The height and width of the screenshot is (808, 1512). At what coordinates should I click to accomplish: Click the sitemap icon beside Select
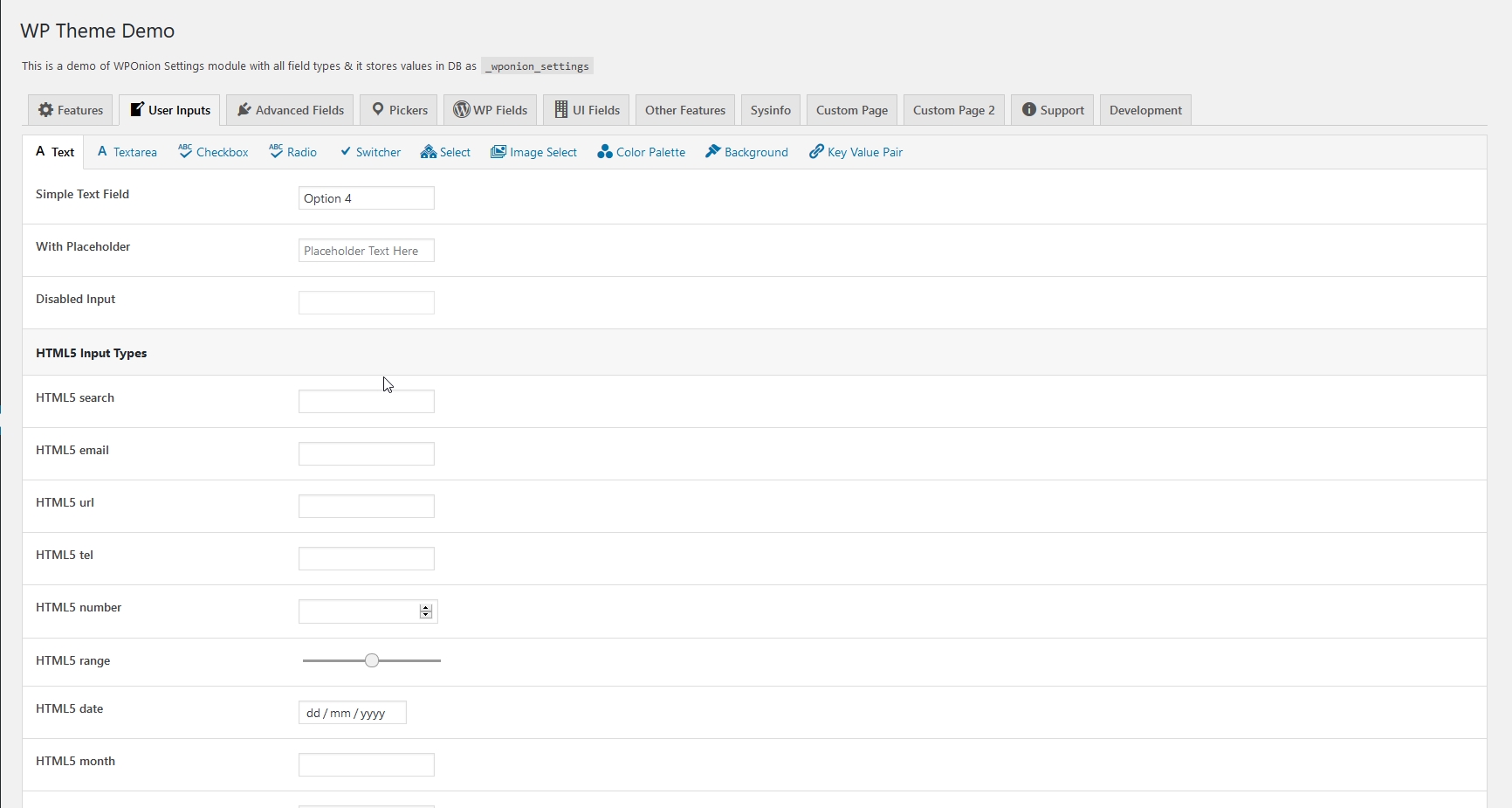click(429, 152)
